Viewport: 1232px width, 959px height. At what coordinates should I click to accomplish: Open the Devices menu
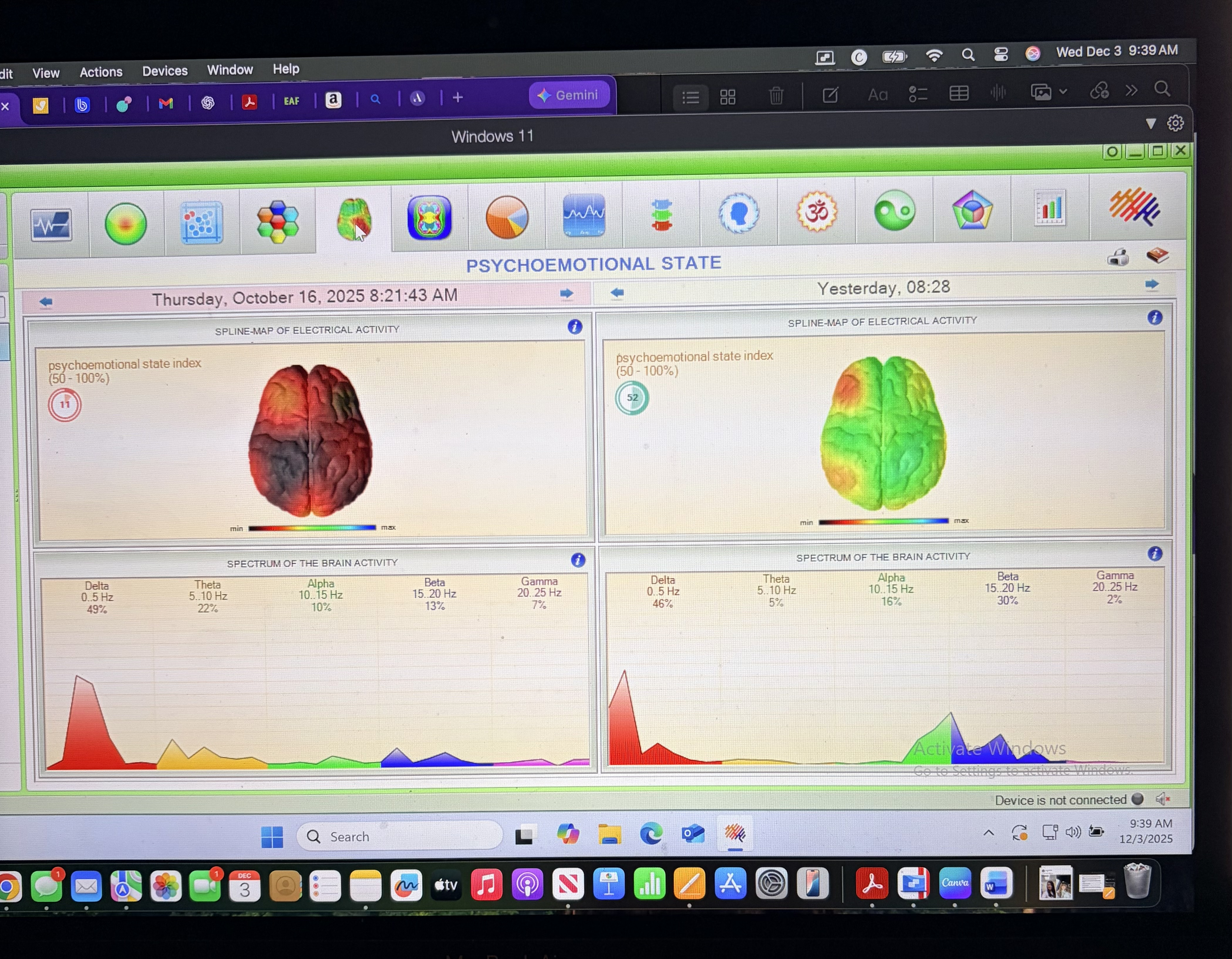165,71
